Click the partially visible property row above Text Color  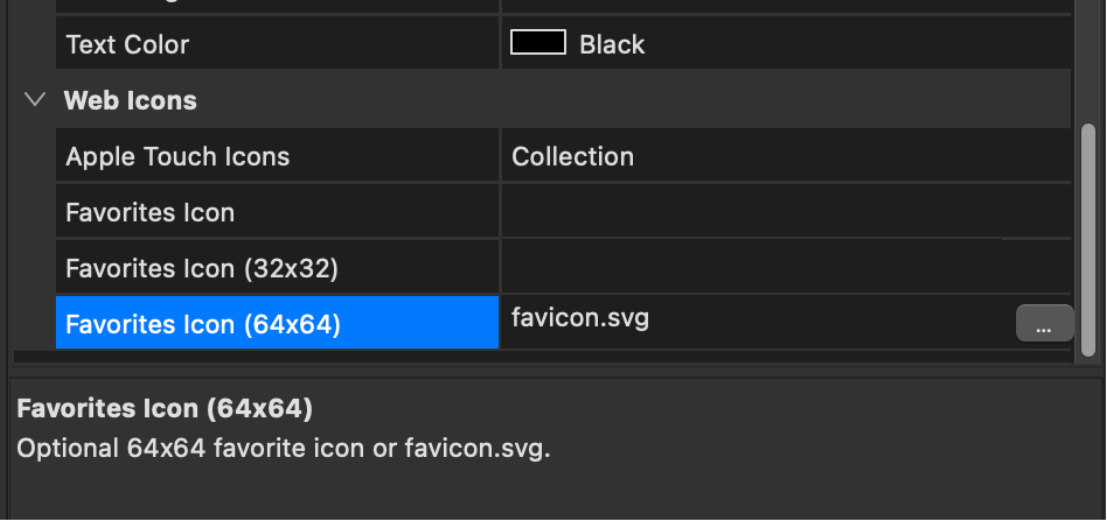point(276,6)
